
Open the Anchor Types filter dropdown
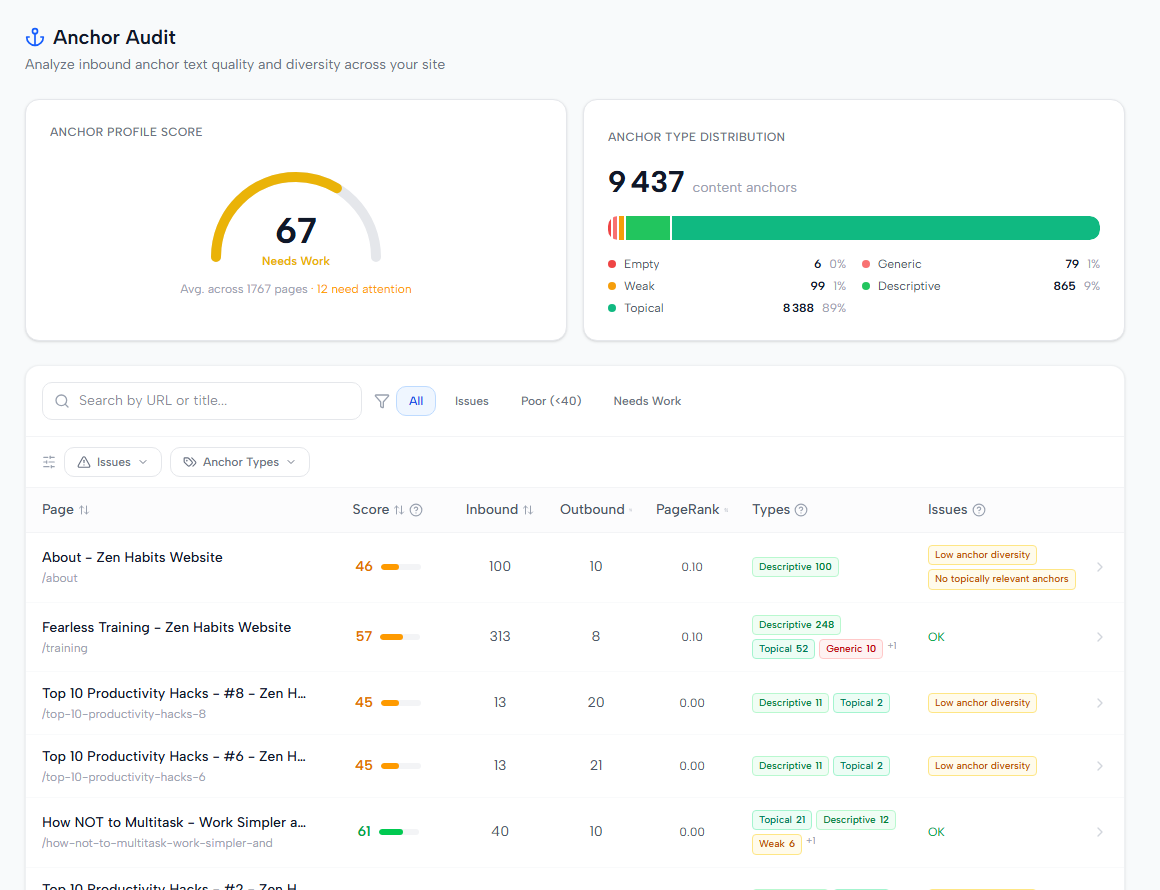240,462
